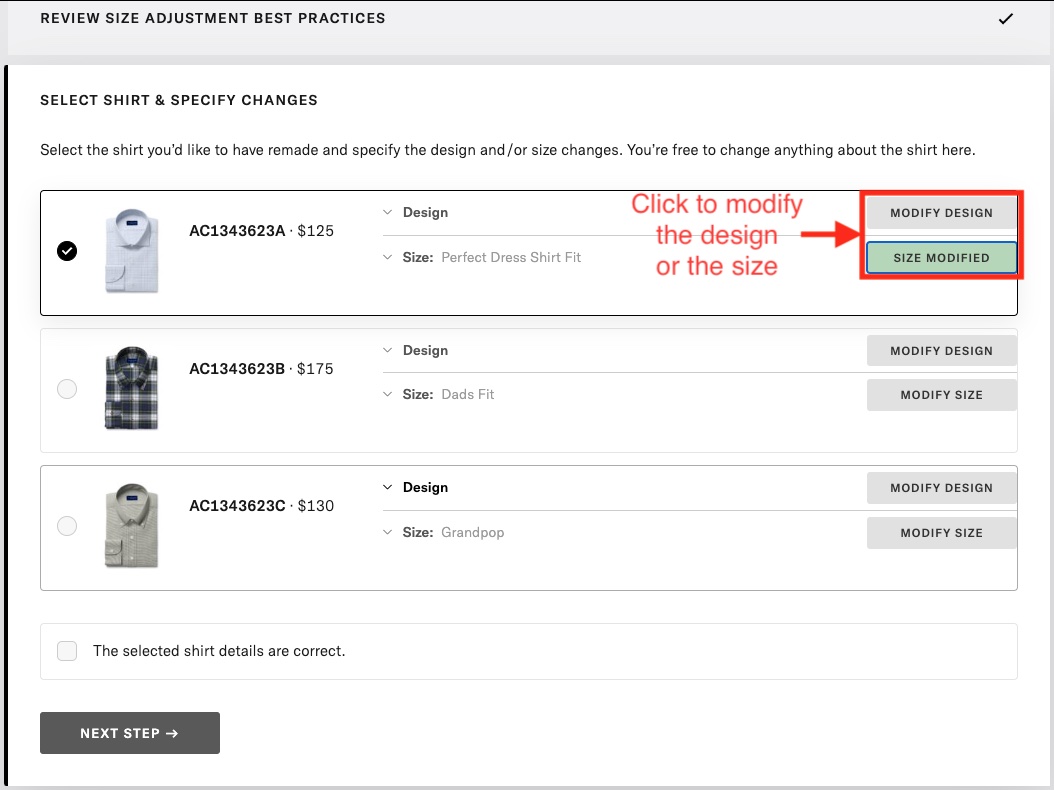Select the AC1343623A shirt radio button
Screen dimensions: 1054x790
67,251
